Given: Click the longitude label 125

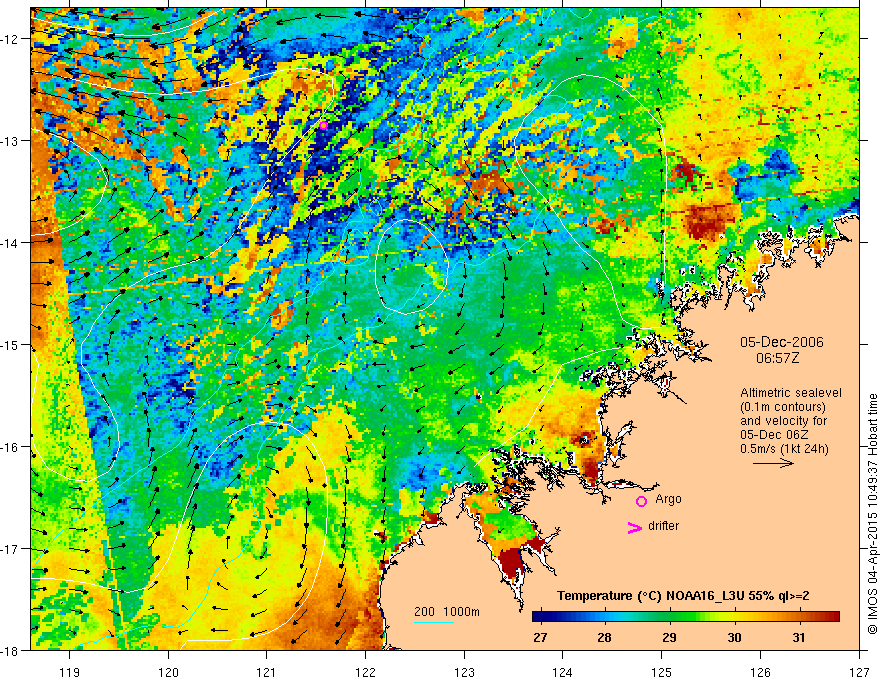Looking at the screenshot, I should pos(662,672).
